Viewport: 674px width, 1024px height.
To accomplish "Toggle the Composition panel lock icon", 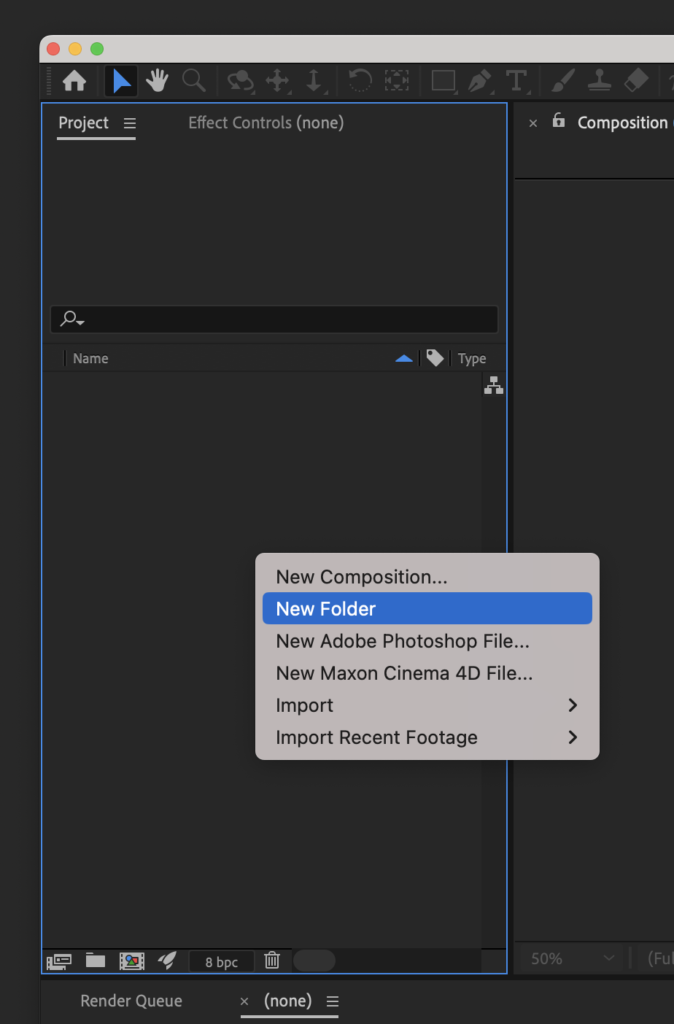I will [558, 122].
